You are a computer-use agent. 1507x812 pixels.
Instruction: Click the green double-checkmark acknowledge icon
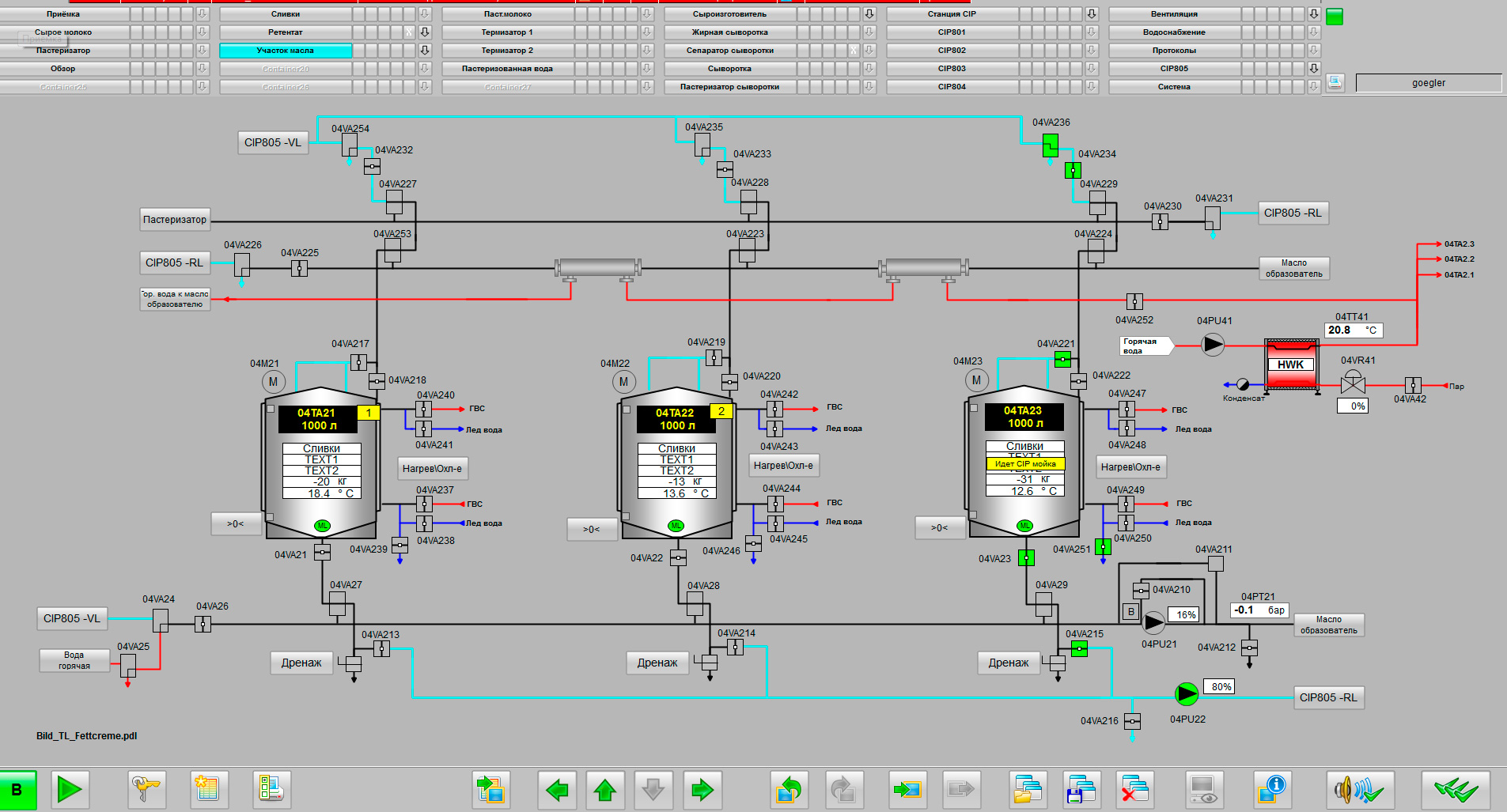[x=1456, y=789]
